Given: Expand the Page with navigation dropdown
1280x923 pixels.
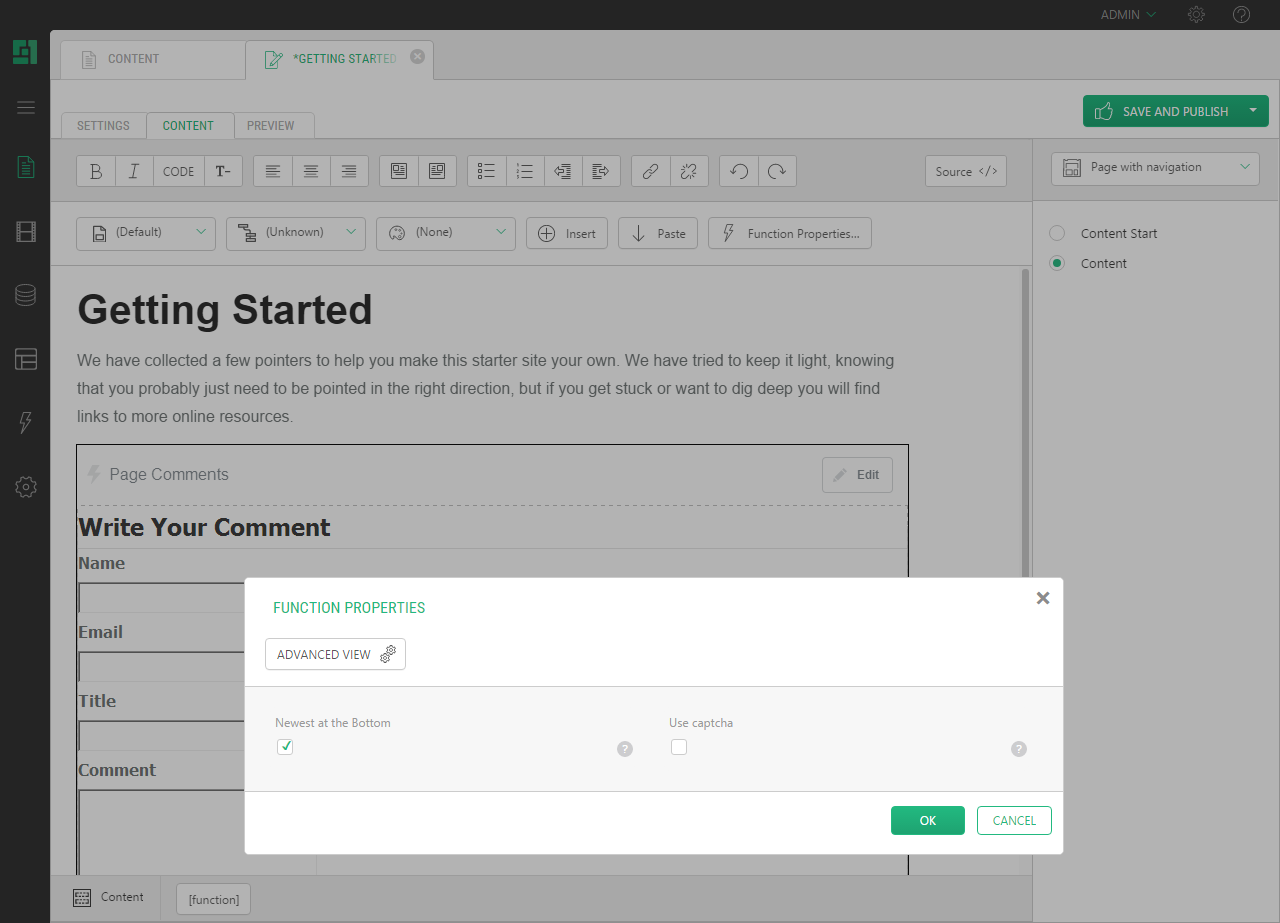Looking at the screenshot, I should point(1155,168).
